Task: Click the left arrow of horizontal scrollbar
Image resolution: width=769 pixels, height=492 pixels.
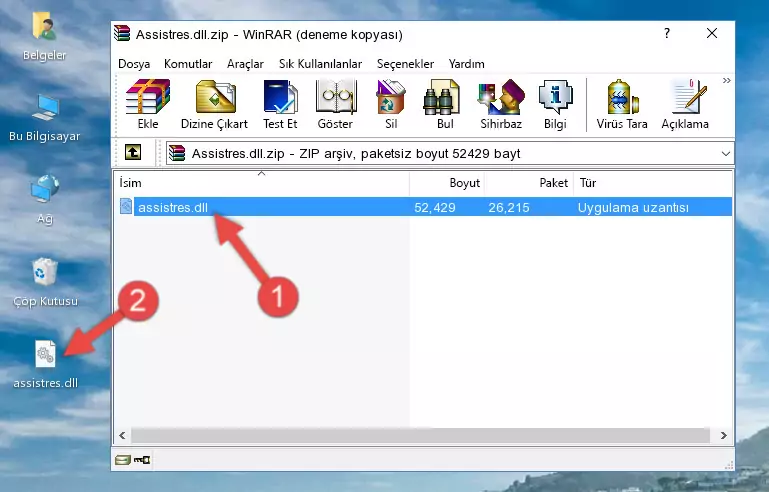Action: click(122, 435)
